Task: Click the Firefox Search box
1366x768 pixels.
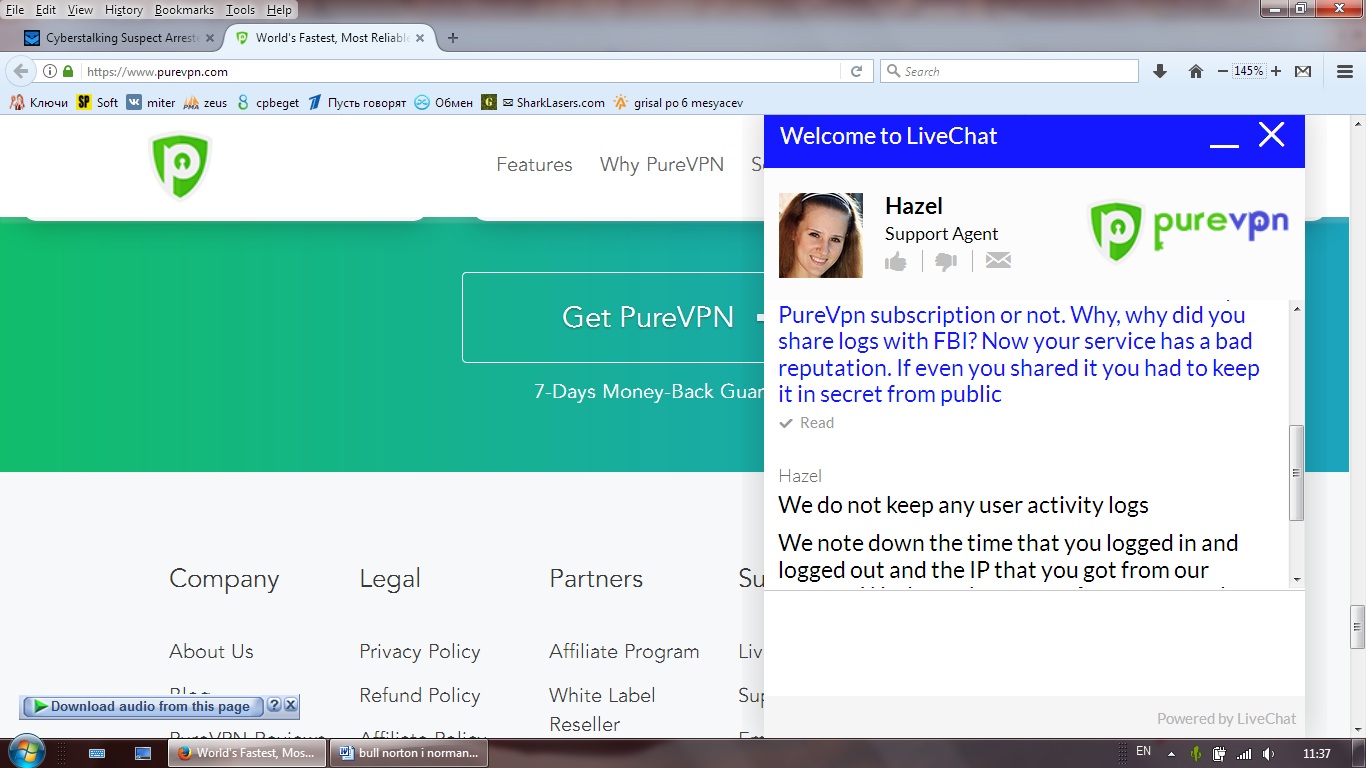Action: [x=1009, y=71]
